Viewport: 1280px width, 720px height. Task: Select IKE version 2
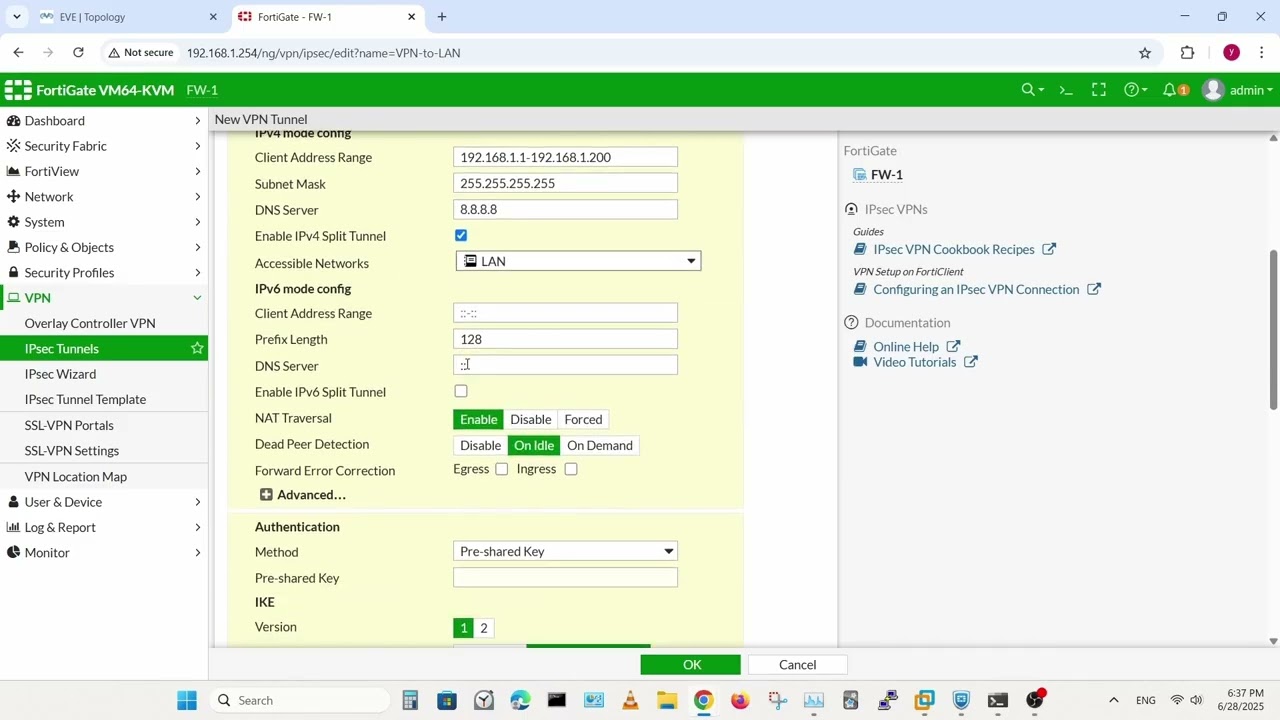(484, 628)
